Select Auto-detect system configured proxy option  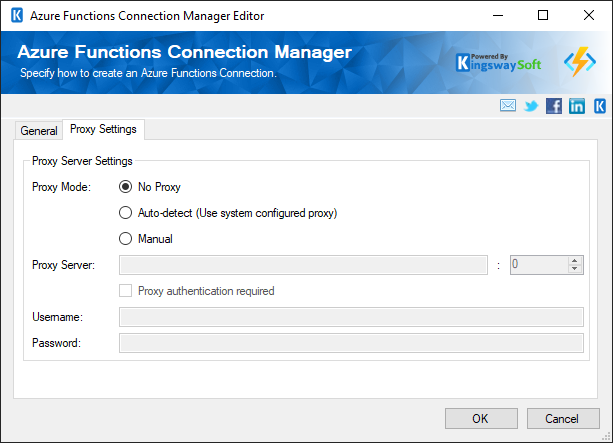coord(125,213)
